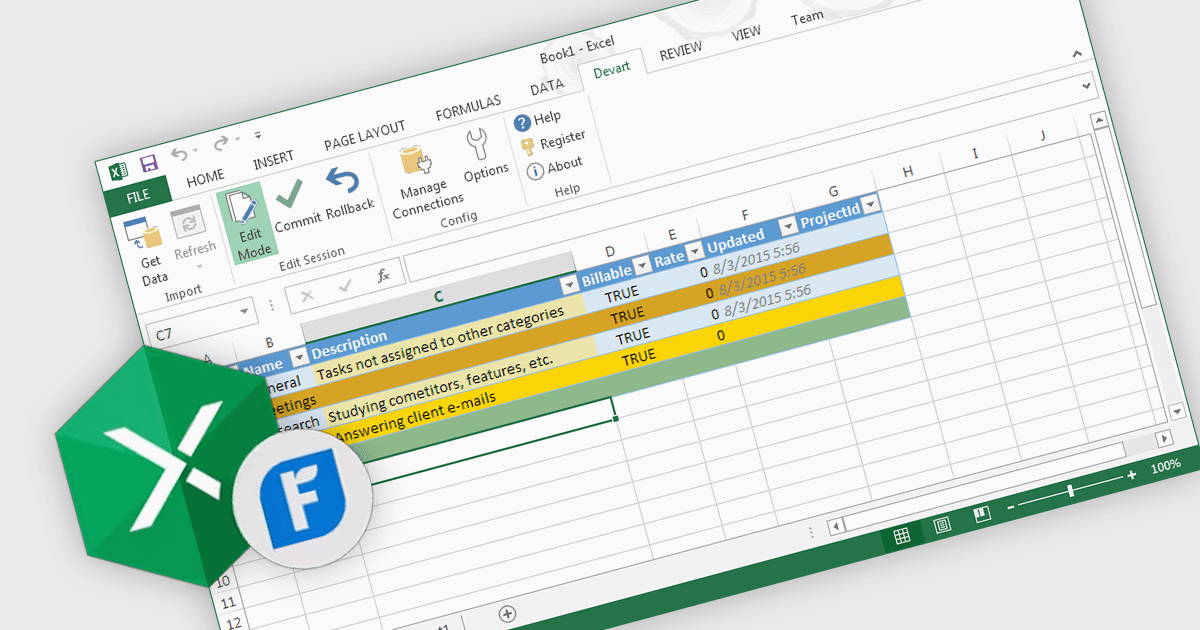Click the Insert Function fx icon
Image resolution: width=1200 pixels, height=630 pixels.
tap(383, 276)
